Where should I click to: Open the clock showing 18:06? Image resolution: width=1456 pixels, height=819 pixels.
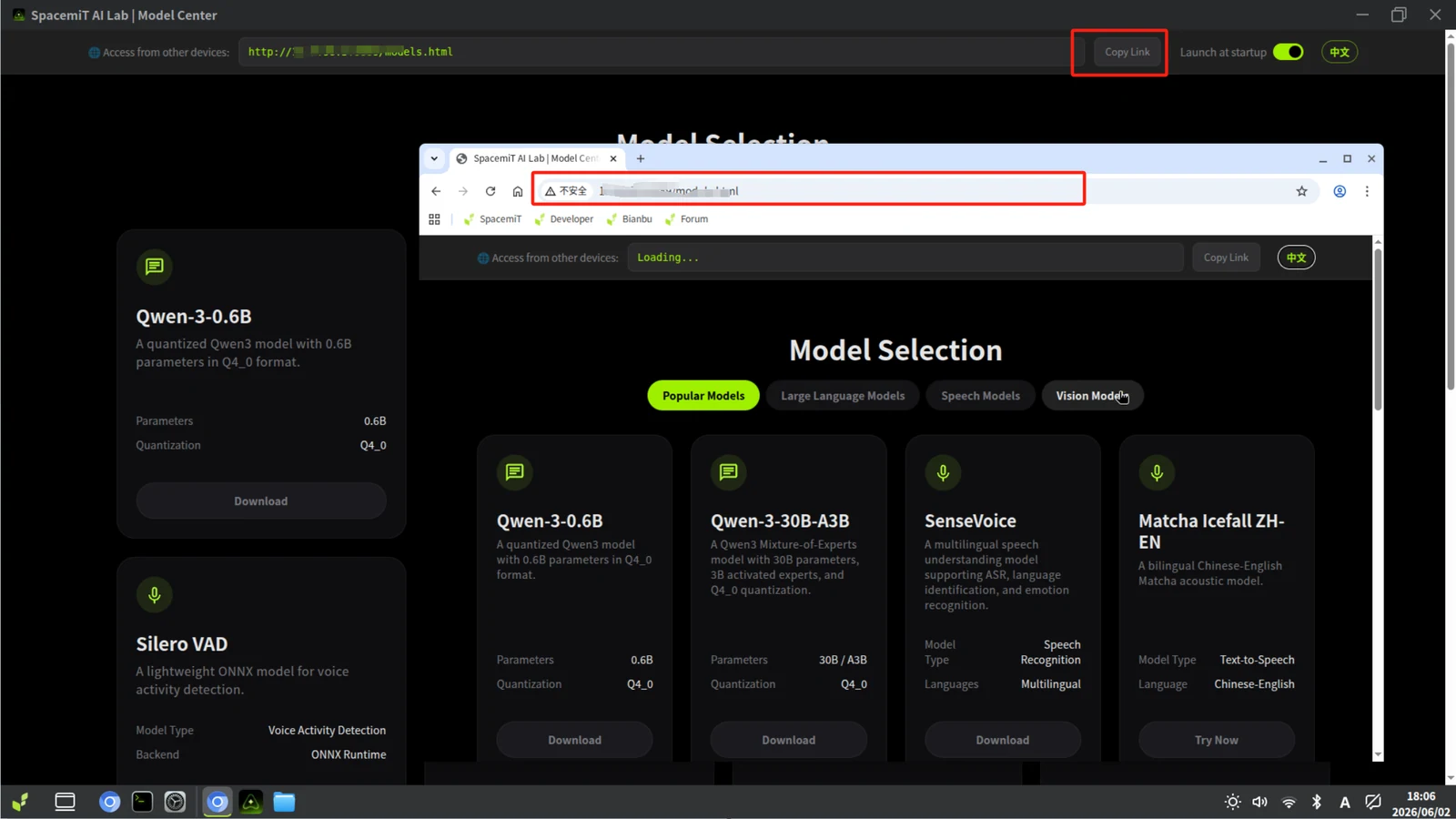click(1421, 804)
